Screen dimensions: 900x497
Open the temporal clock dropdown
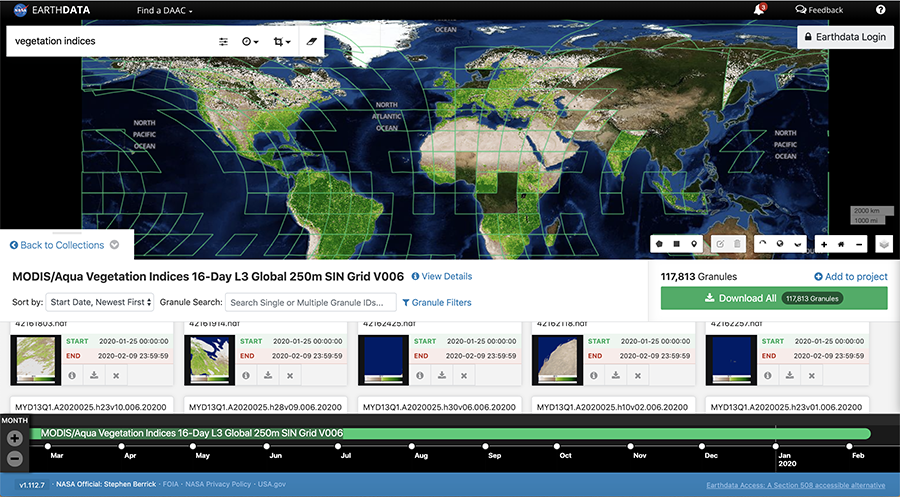(250, 41)
